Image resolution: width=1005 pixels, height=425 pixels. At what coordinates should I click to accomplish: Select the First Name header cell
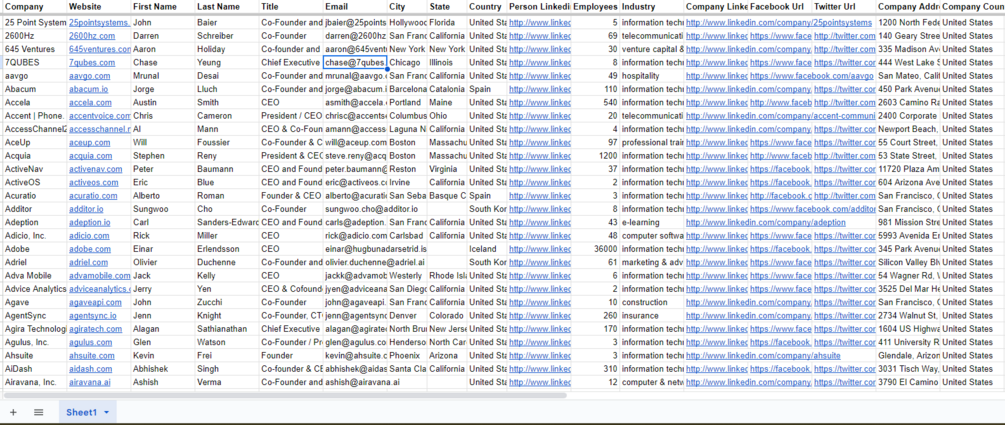[163, 7]
